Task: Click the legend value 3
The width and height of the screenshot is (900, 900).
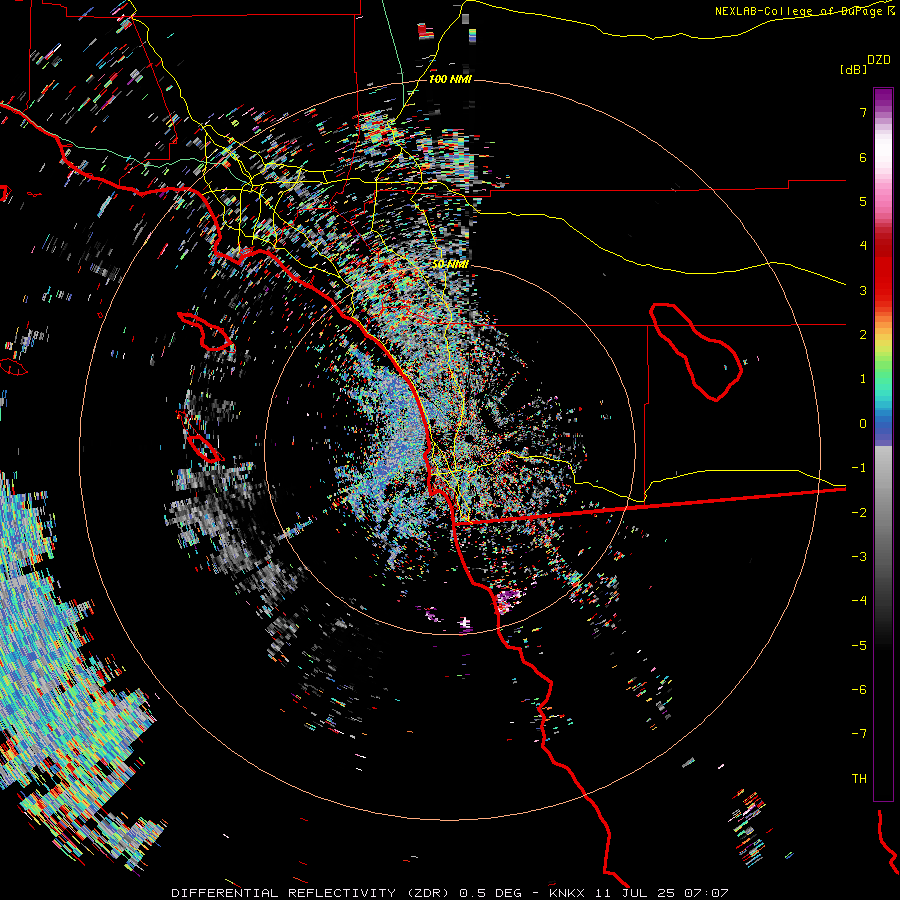Action: point(863,290)
